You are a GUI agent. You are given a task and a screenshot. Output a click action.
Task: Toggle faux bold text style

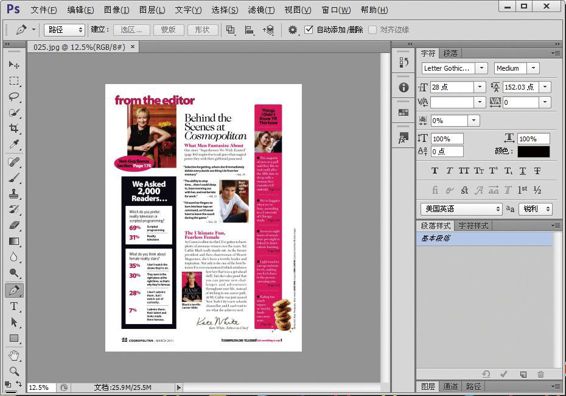pos(435,171)
